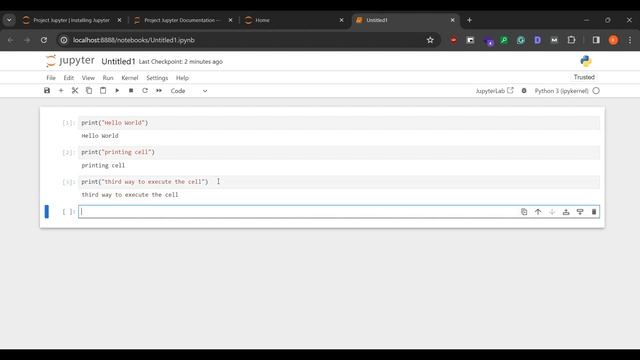
Task: Click the Trusted notebook indicator
Action: tap(584, 77)
